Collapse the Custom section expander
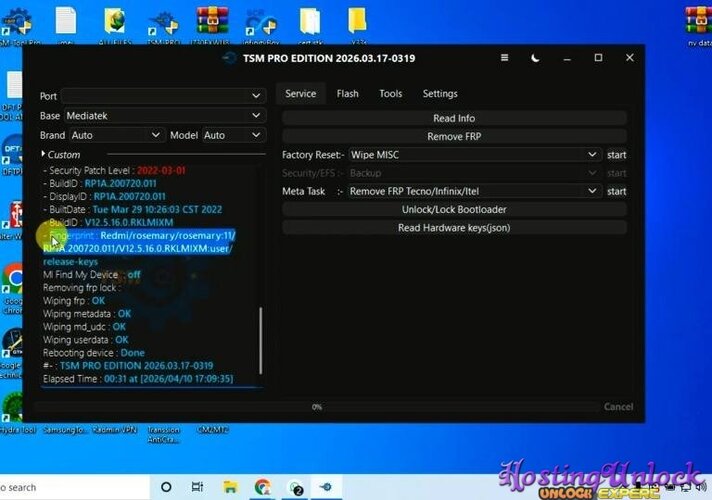 pos(44,155)
